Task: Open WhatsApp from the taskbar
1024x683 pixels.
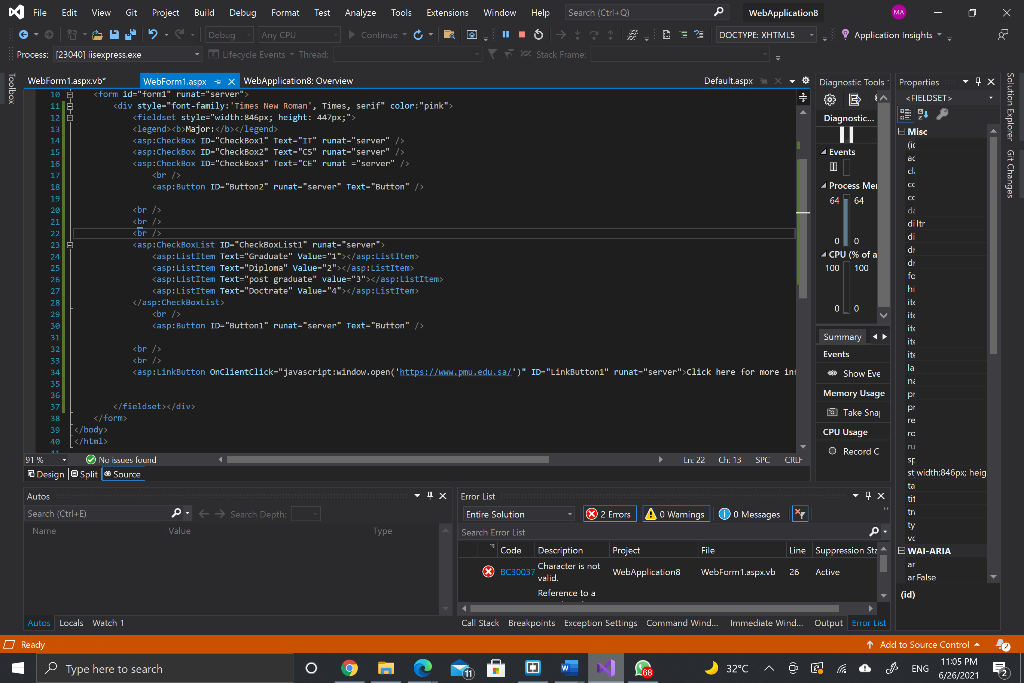Action: 645,668
